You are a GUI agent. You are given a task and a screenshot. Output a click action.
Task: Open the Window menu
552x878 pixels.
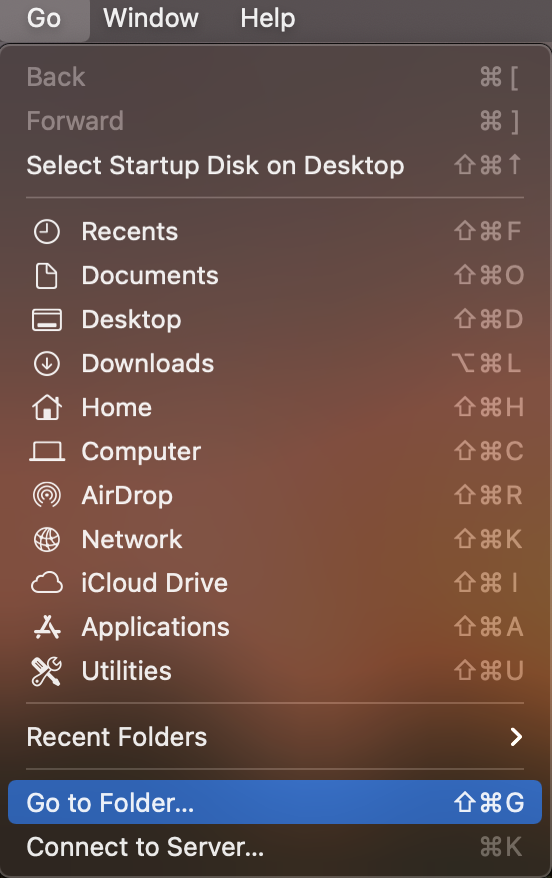tap(151, 18)
